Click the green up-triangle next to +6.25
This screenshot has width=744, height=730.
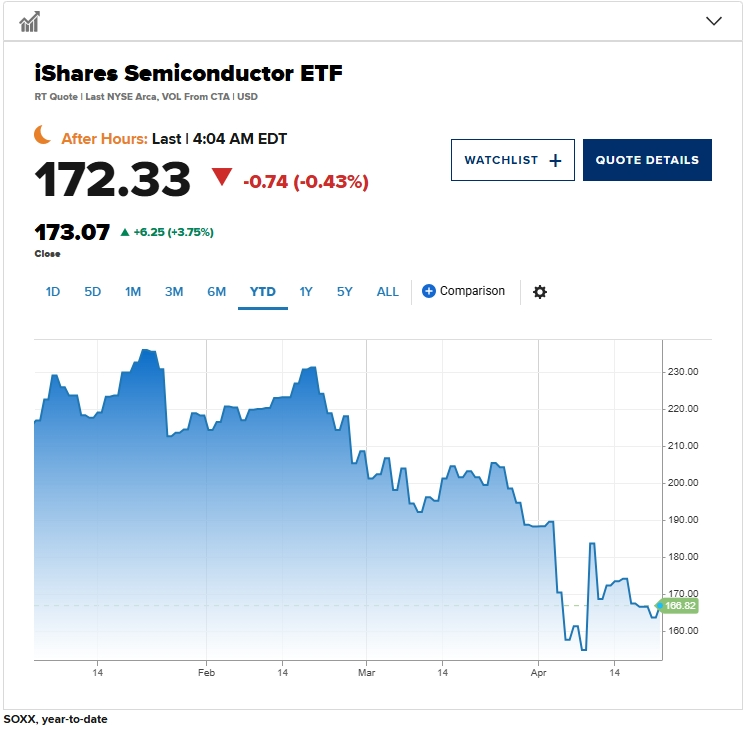coord(125,232)
